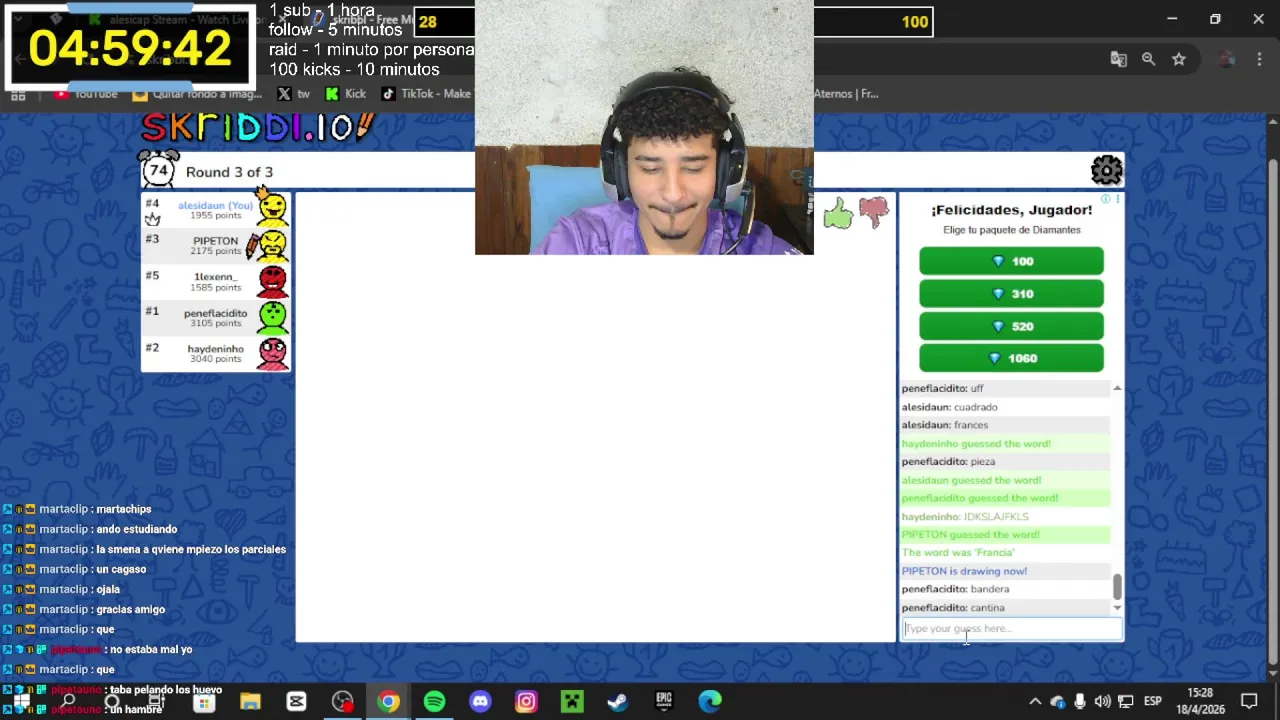Open the ad info icon
The height and width of the screenshot is (720, 1280).
pyautogui.click(x=1105, y=200)
